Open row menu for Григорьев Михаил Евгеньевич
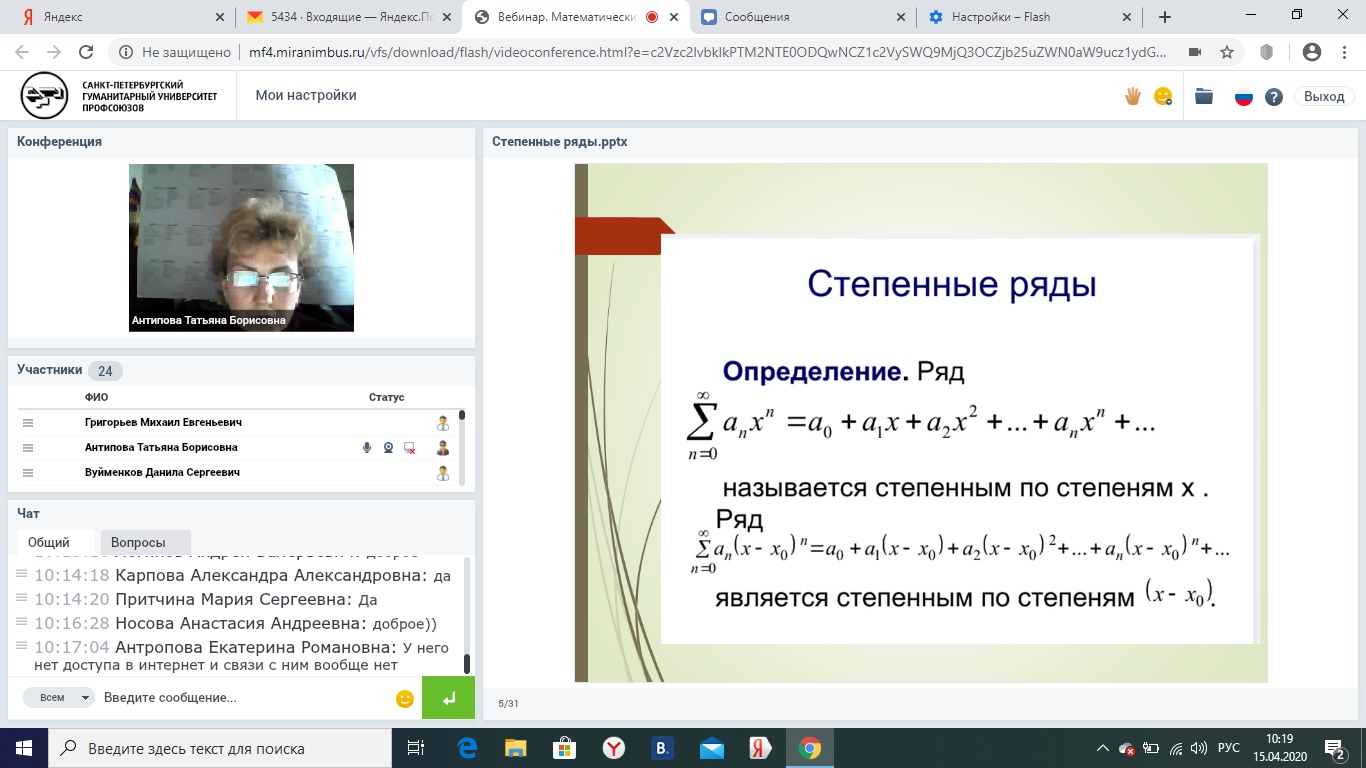Viewport: 1366px width, 768px height. (x=28, y=423)
